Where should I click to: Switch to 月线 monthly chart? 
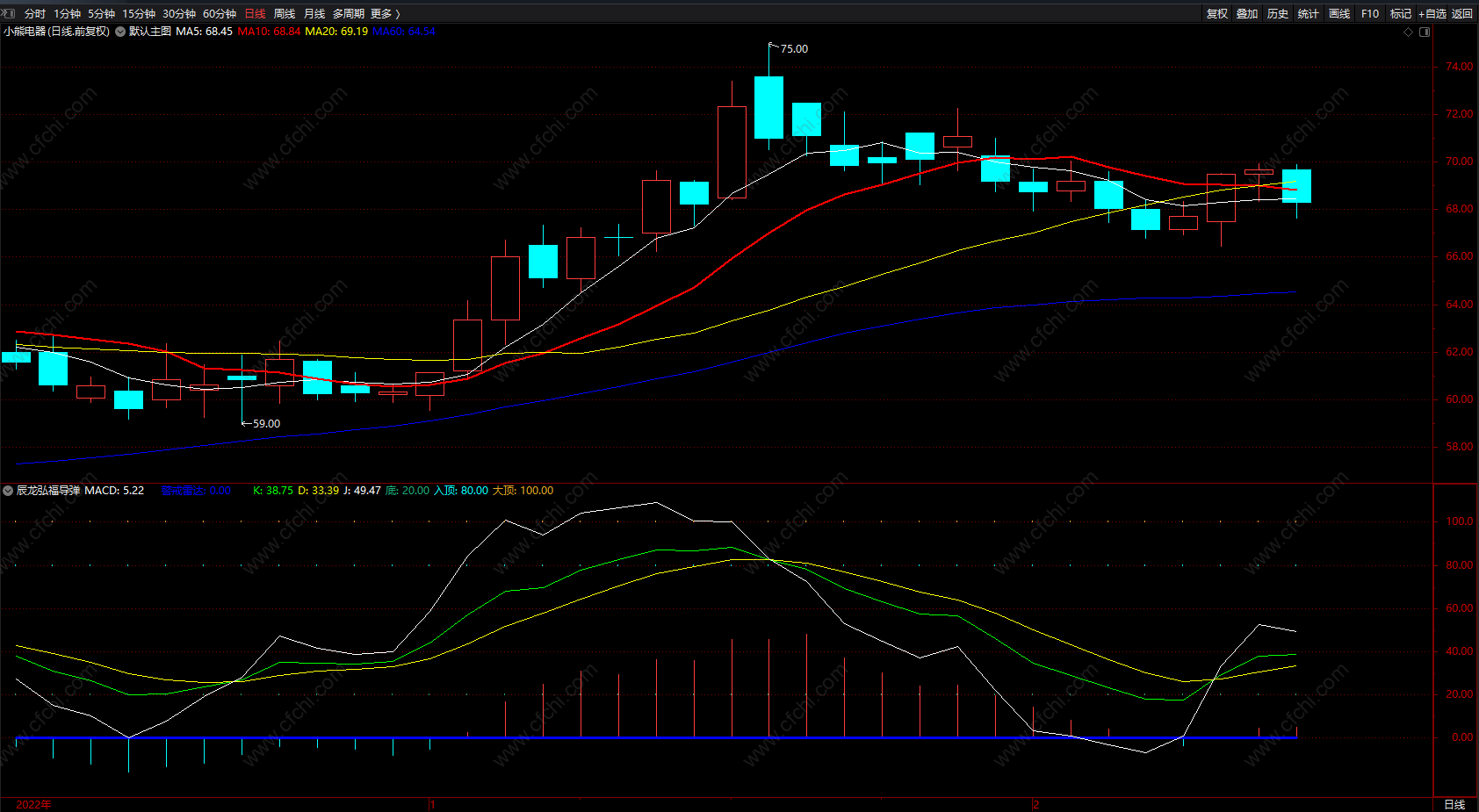click(x=314, y=13)
